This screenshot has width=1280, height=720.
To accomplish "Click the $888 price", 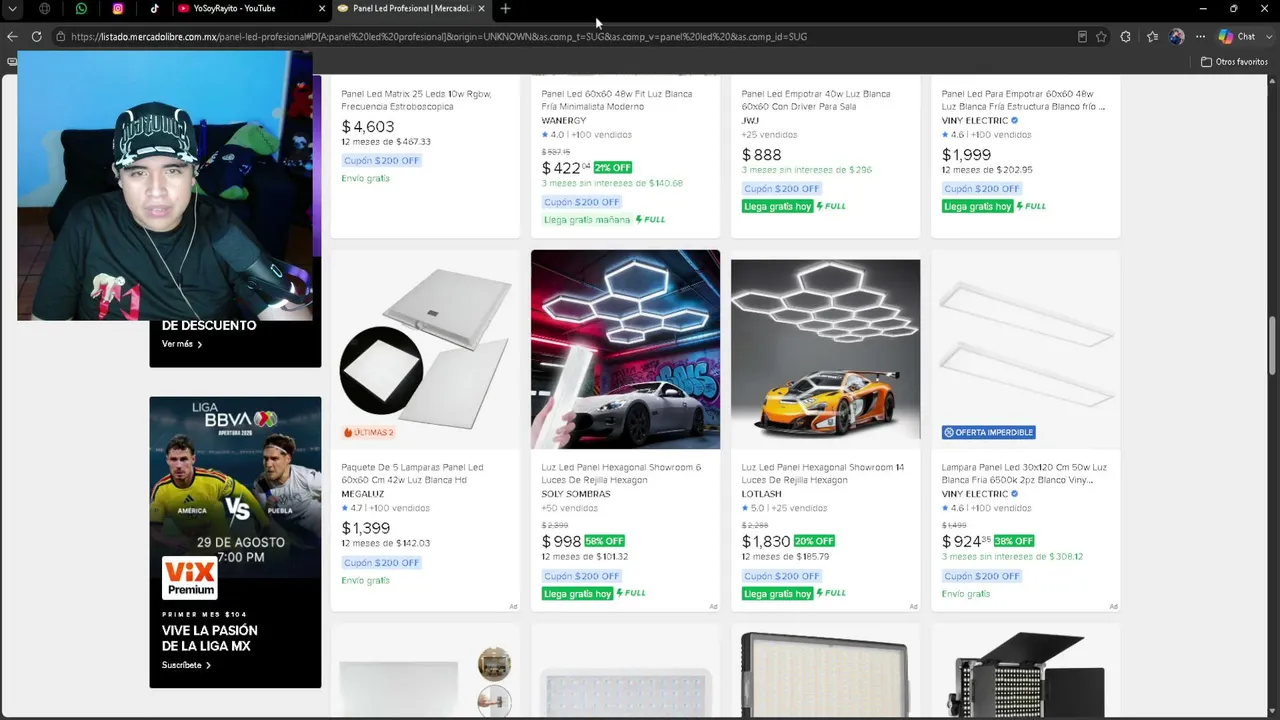I will (x=761, y=155).
